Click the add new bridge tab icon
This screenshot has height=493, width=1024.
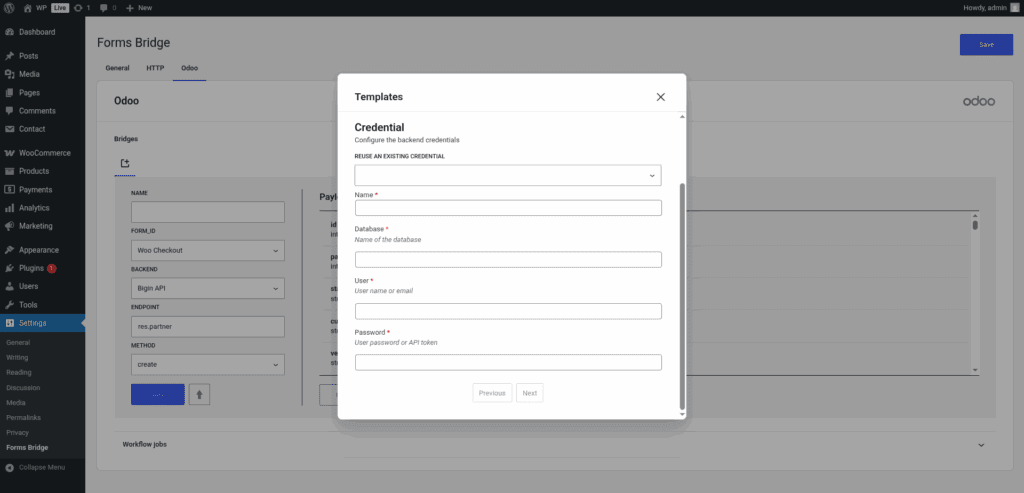pos(125,163)
